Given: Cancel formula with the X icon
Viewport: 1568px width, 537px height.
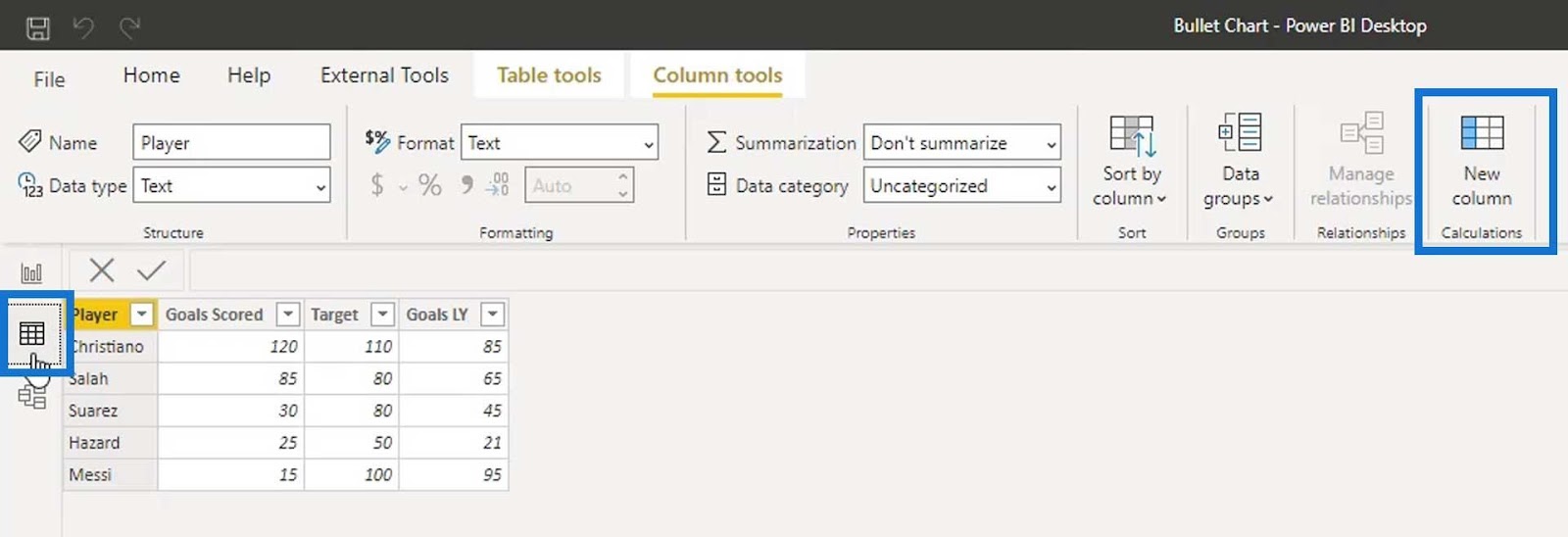Looking at the screenshot, I should point(102,269).
